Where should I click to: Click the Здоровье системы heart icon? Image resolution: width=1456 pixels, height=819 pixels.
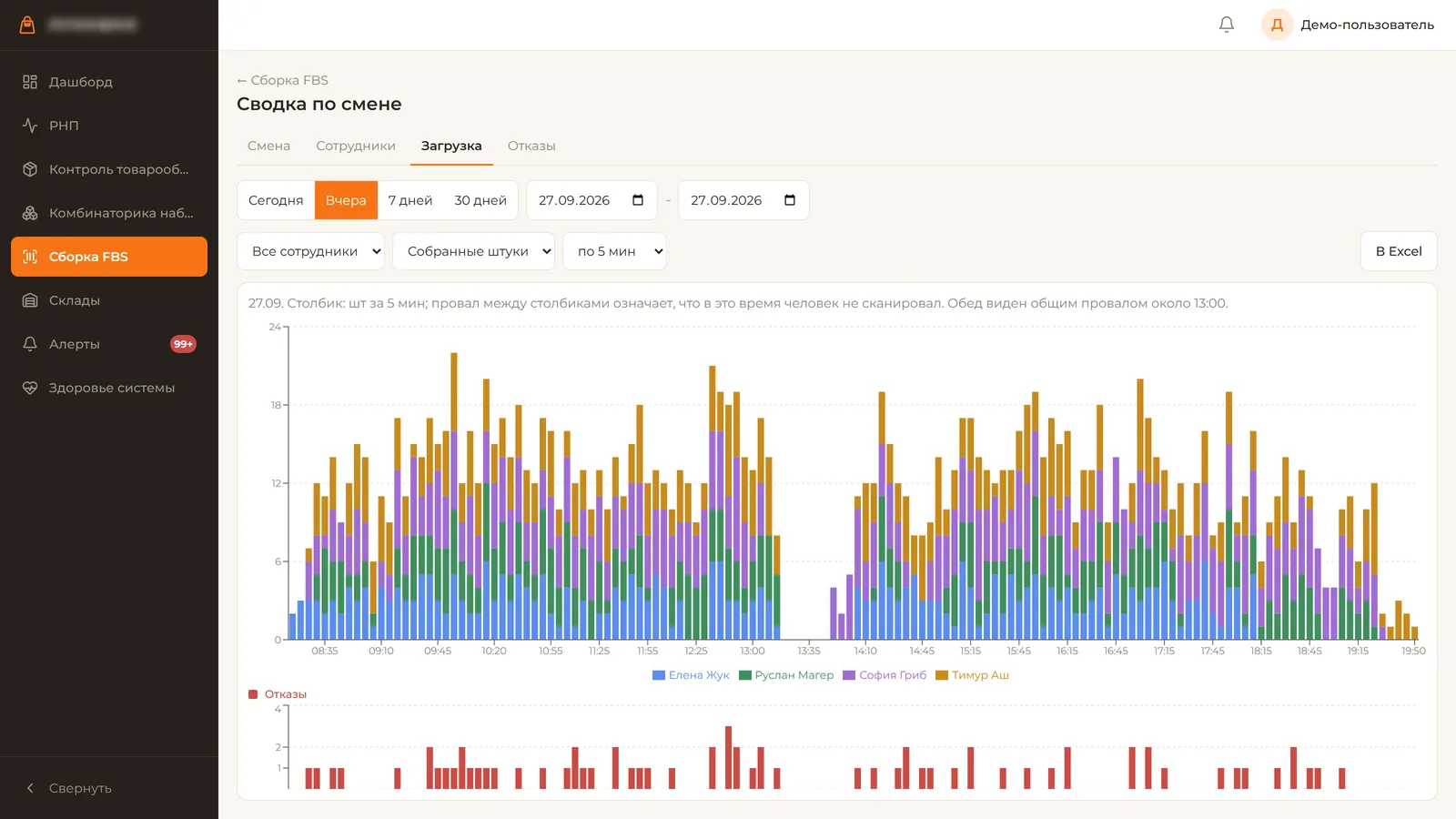[30, 388]
